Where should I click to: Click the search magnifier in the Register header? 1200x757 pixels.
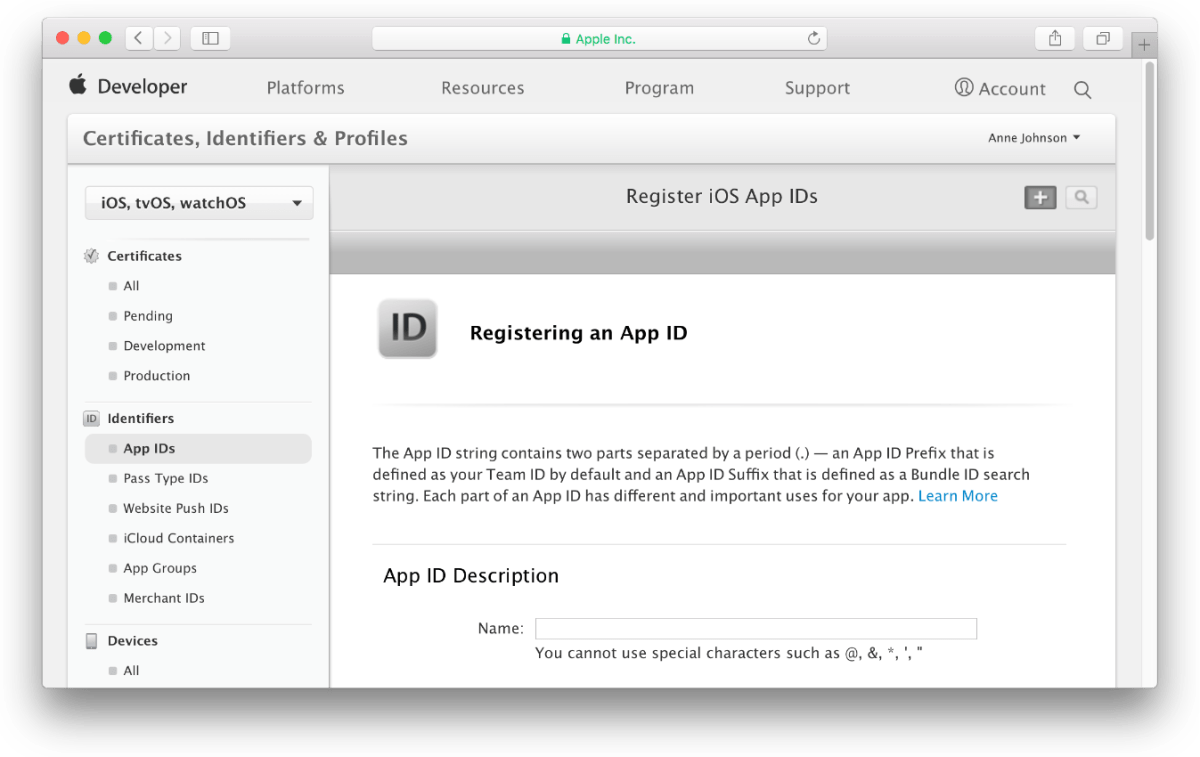(1081, 197)
